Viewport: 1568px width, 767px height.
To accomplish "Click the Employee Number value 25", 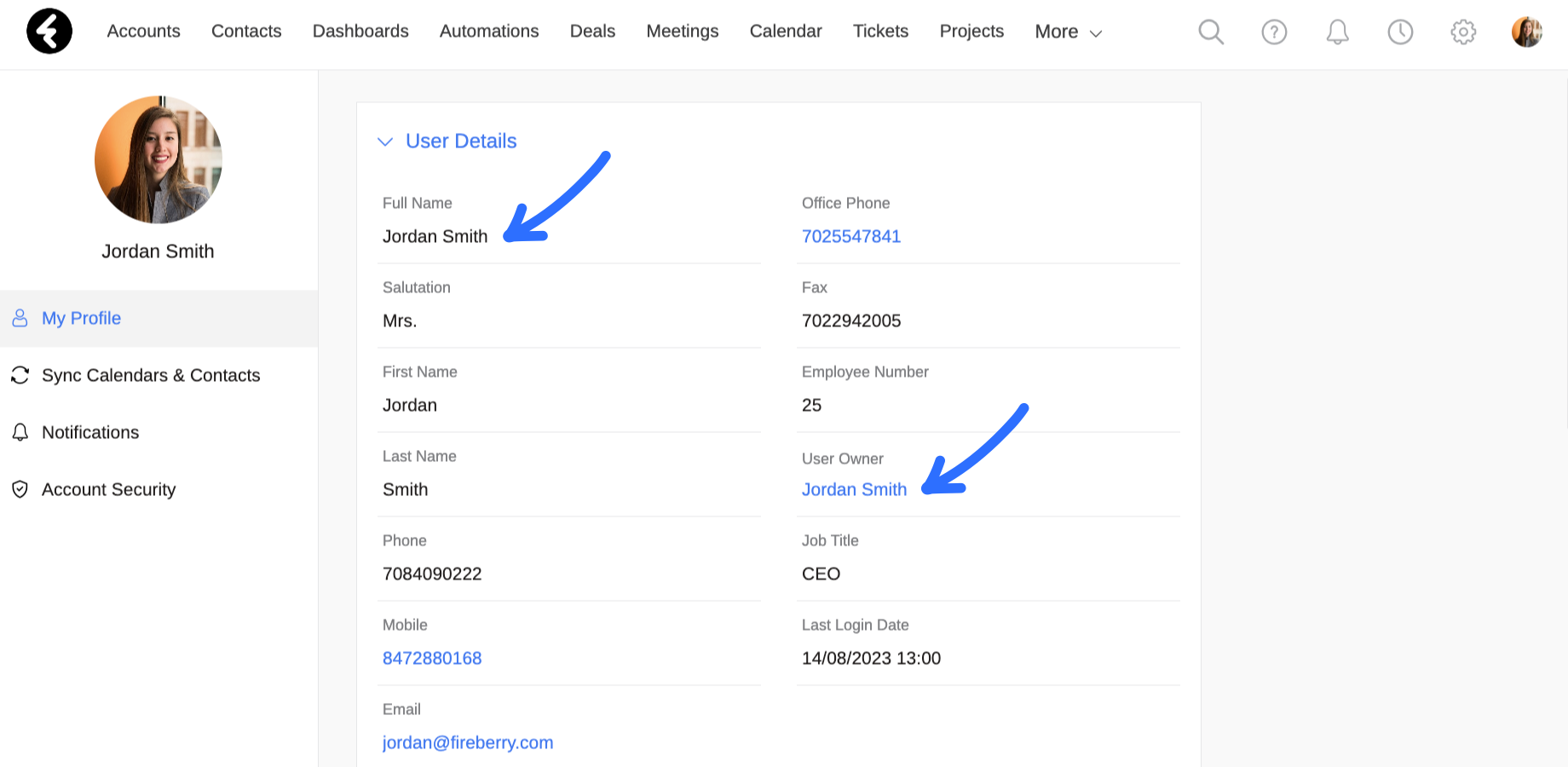I will tap(811, 405).
